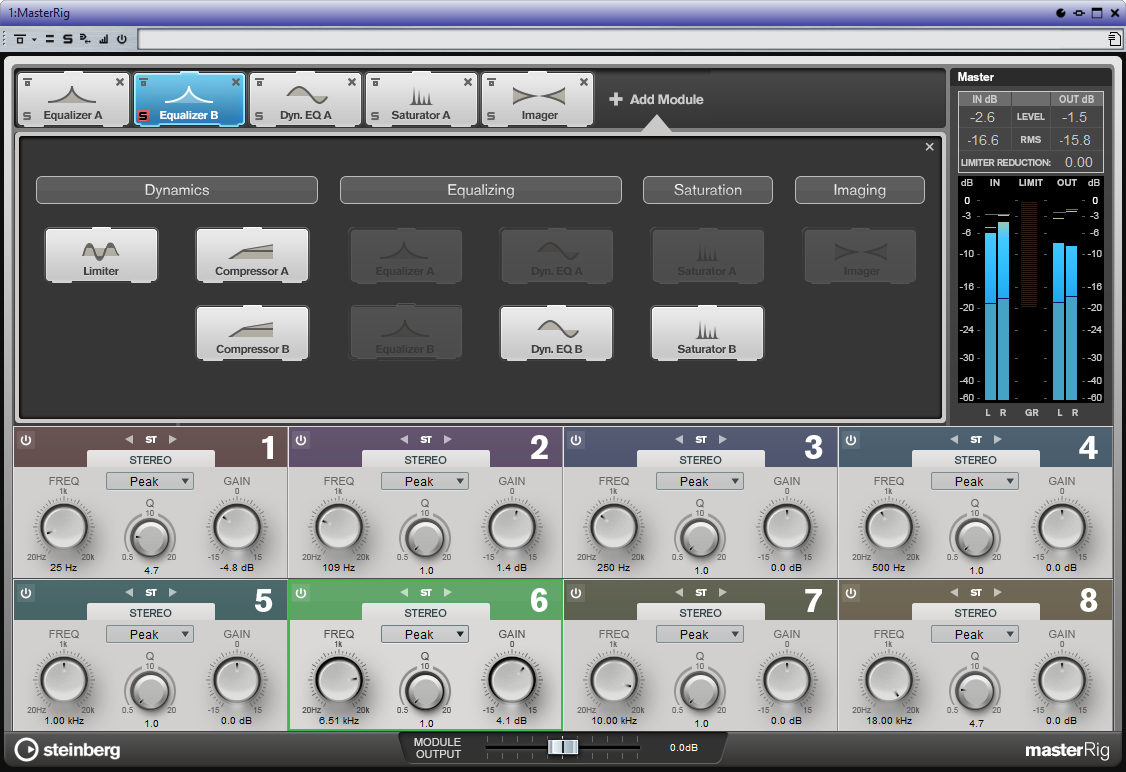
Task: Click the Equalizing category header
Action: [480, 190]
